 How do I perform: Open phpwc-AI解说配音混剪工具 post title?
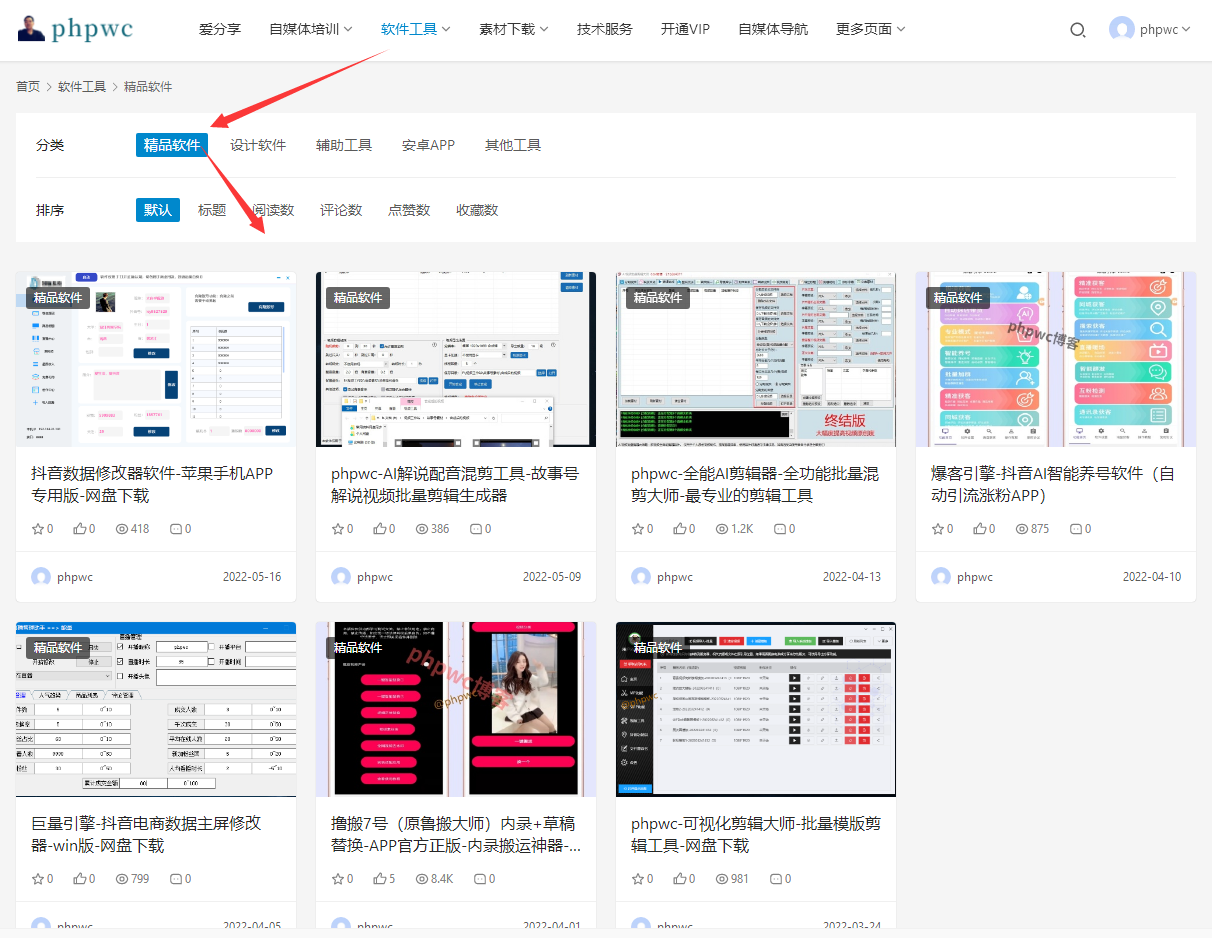click(x=455, y=484)
